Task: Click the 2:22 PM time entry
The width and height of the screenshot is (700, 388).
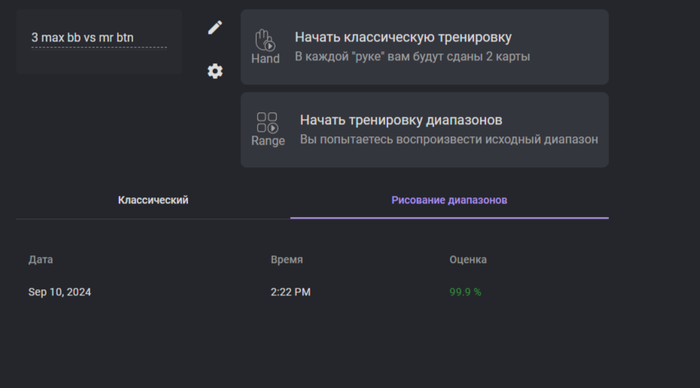Action: tap(291, 292)
